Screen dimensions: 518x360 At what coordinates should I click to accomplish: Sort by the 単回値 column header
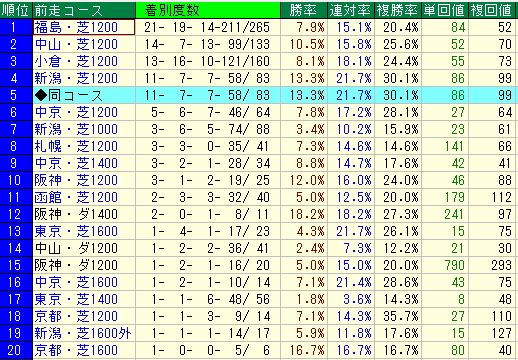[445, 10]
